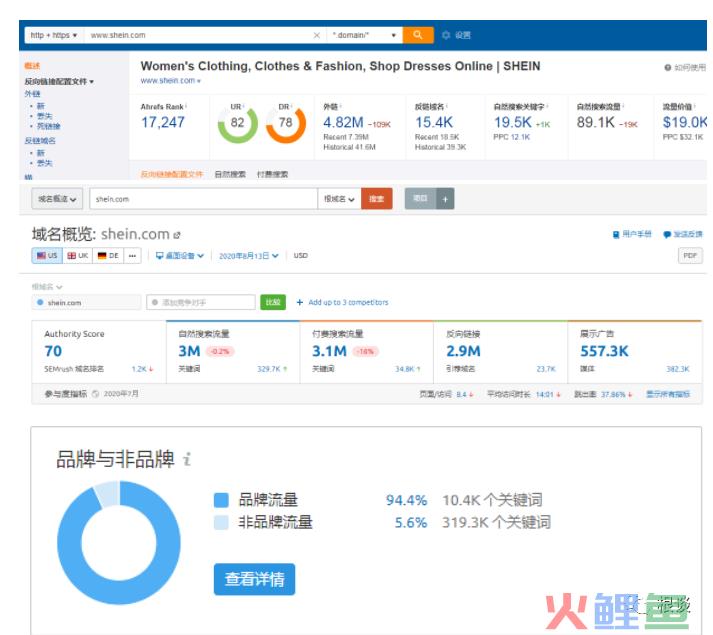Click the 94.4% brand traffic value
Image resolution: width=713 pixels, height=635 pixels.
click(406, 500)
